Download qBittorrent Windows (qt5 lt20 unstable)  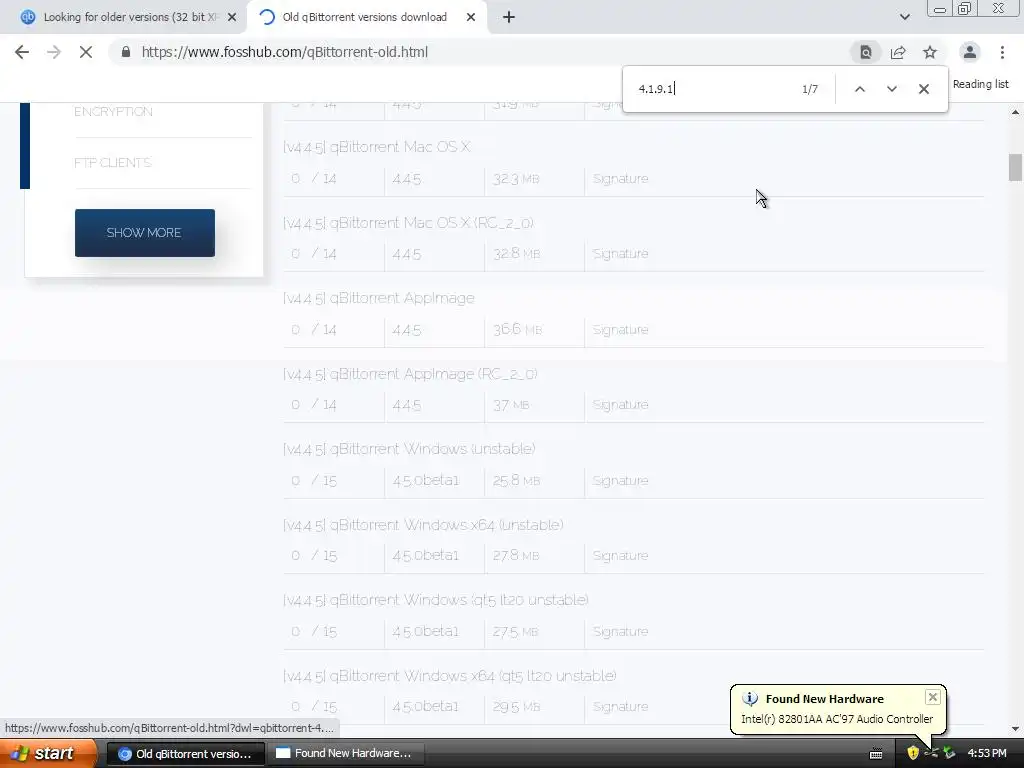tap(436, 600)
